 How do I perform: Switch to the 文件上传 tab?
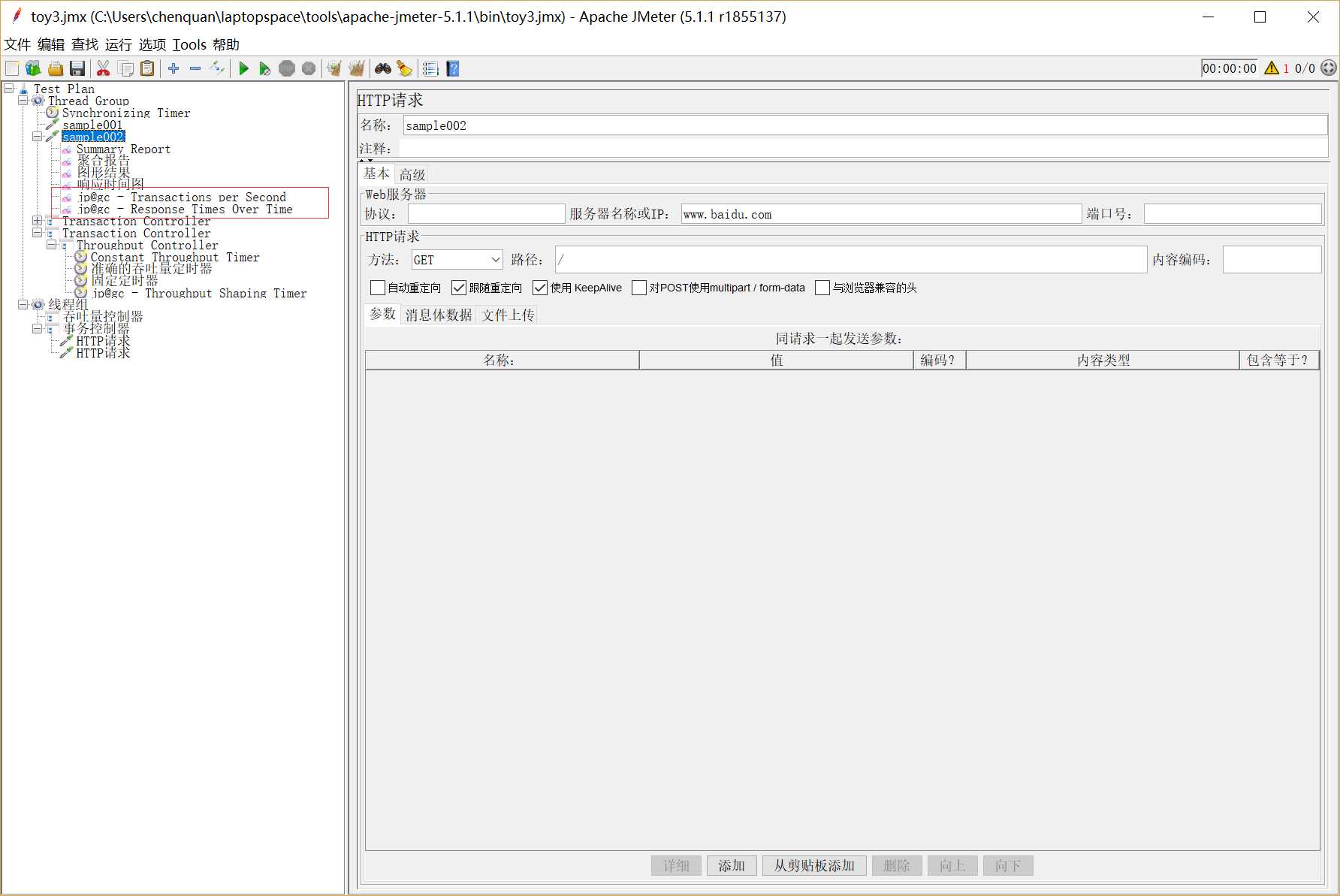click(x=508, y=315)
